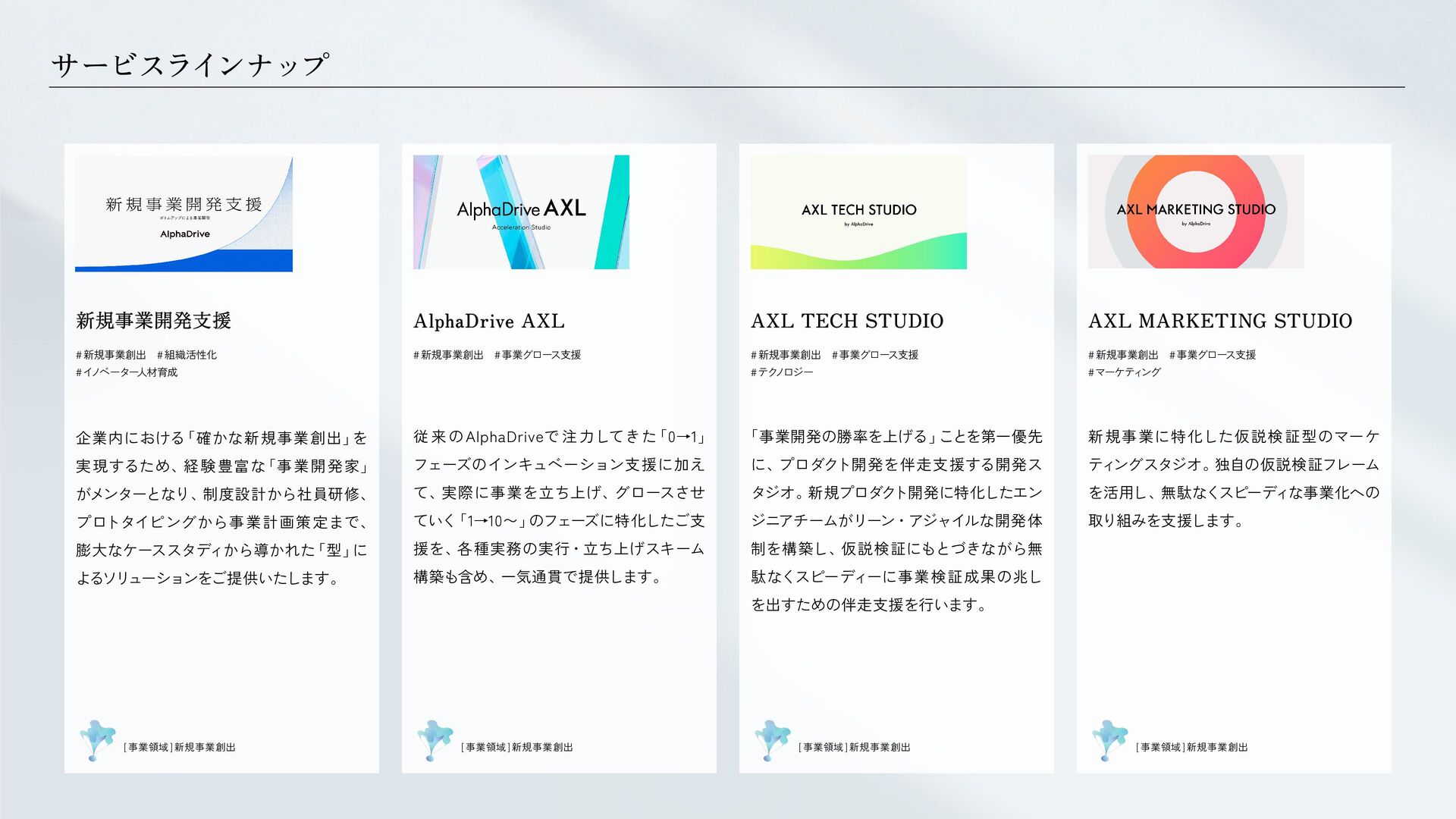Open the AXL TECH STUDIO banner thumbnail

point(858,212)
